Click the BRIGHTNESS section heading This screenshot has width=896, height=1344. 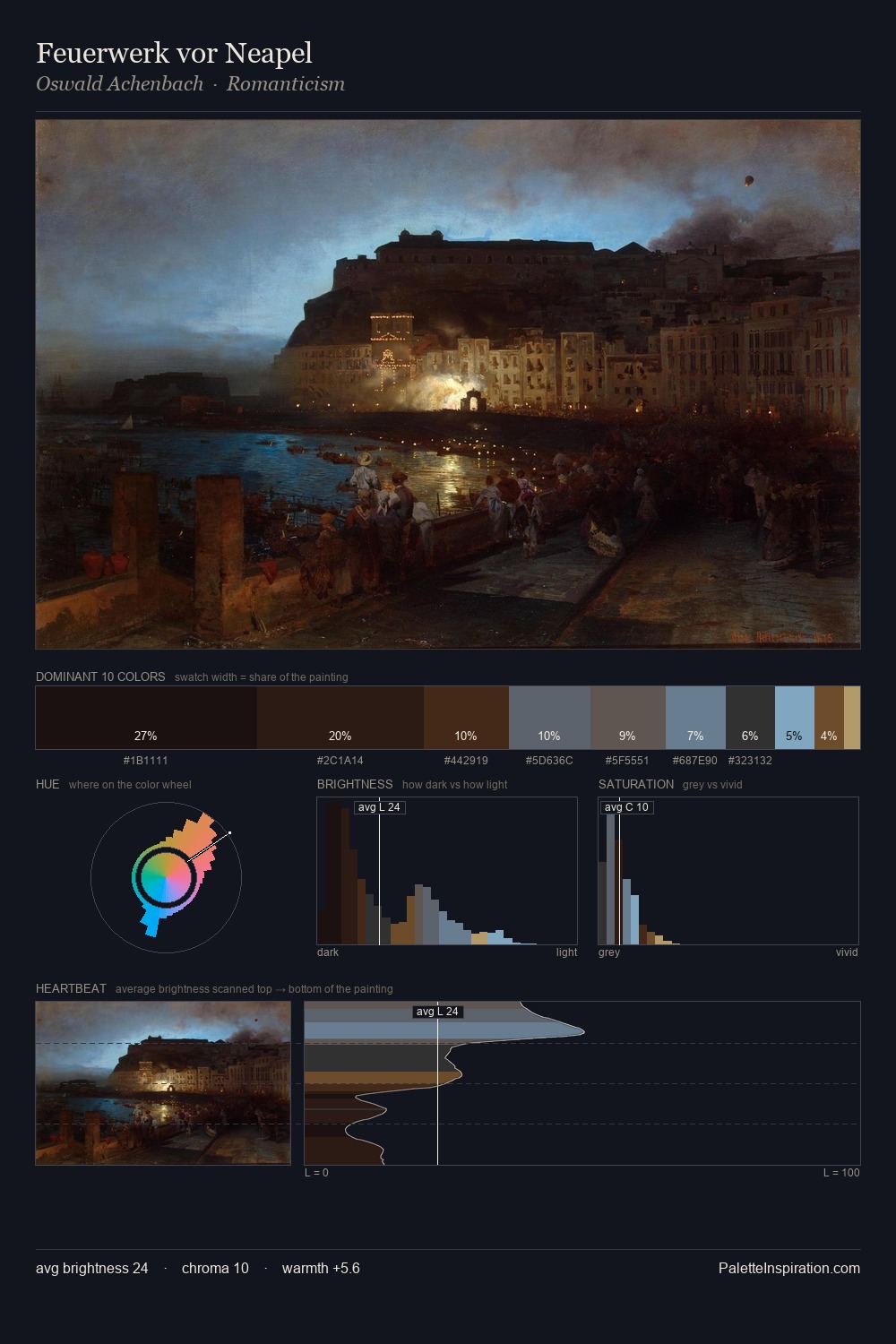click(x=355, y=785)
